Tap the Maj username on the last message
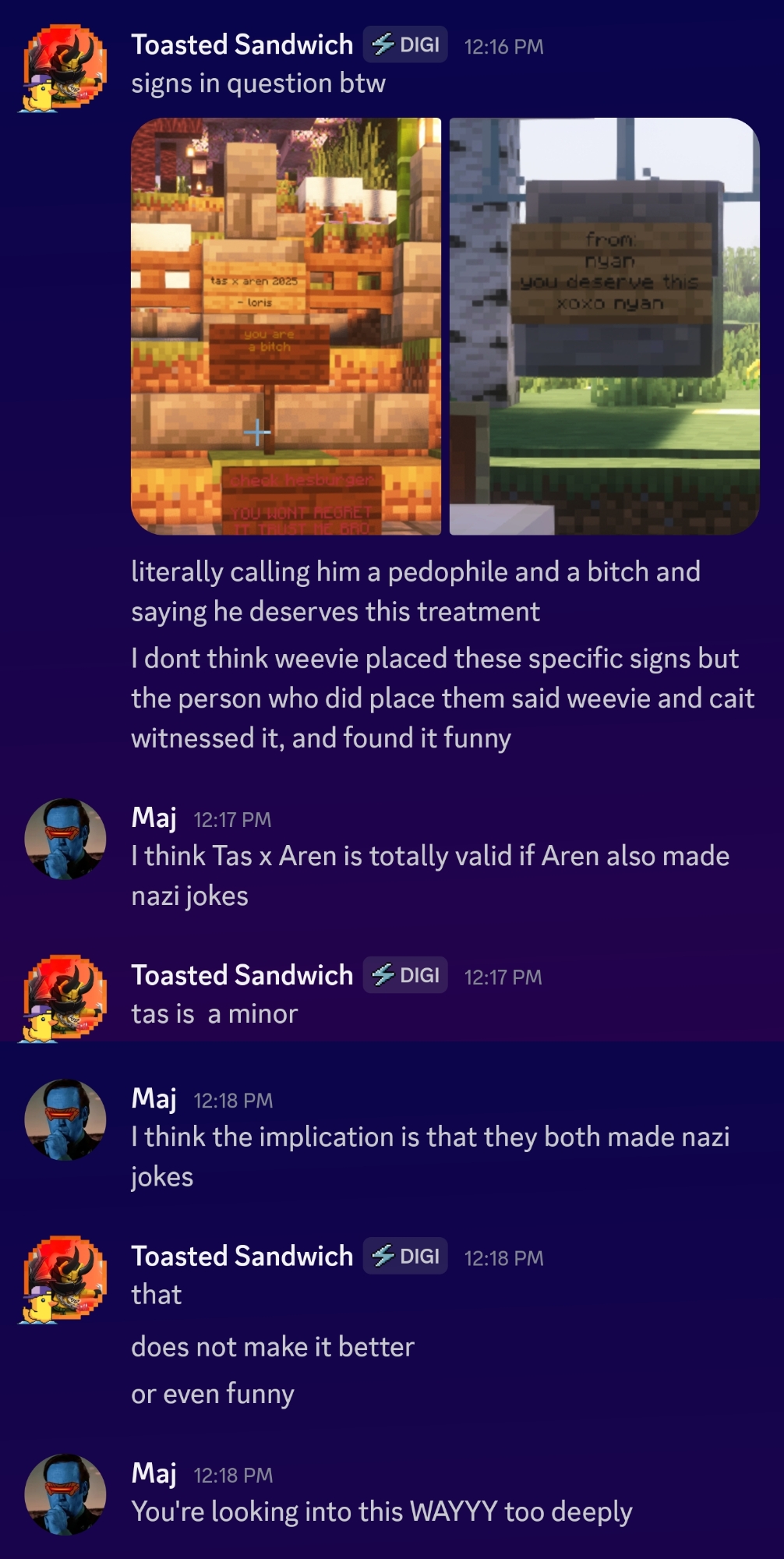 point(154,1473)
